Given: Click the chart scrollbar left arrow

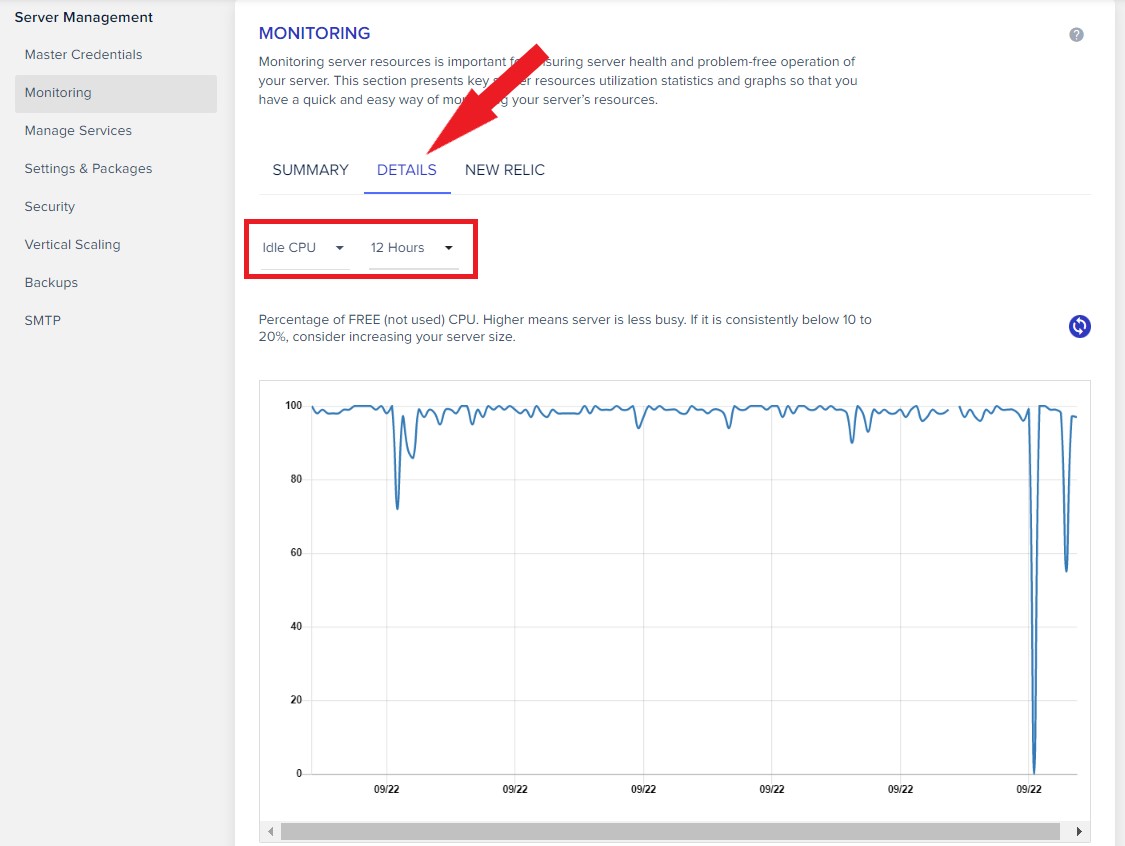Looking at the screenshot, I should click(270, 831).
